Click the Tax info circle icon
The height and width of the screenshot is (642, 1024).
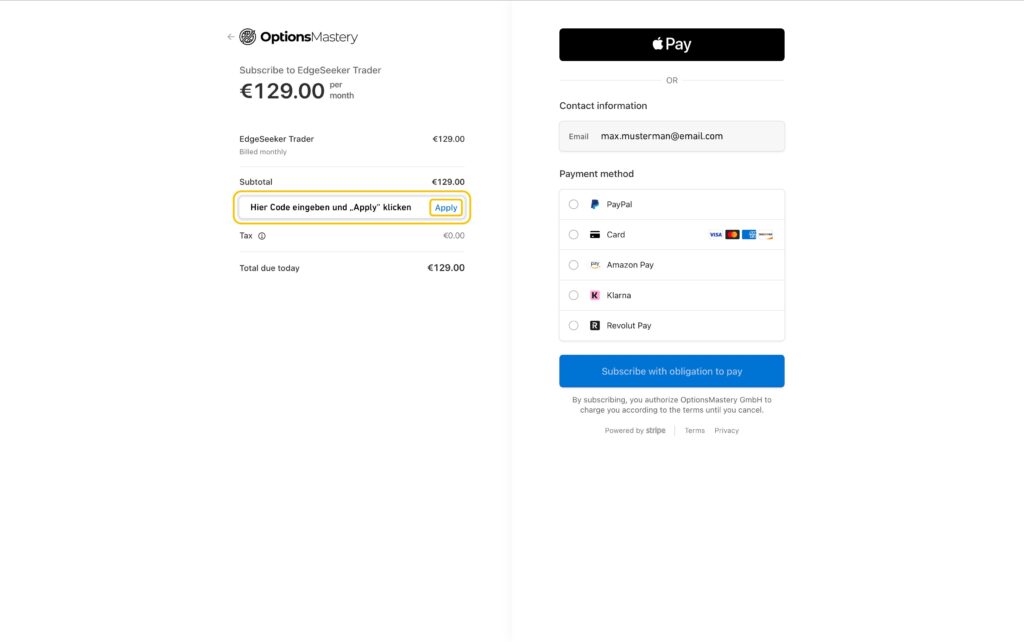(262, 236)
